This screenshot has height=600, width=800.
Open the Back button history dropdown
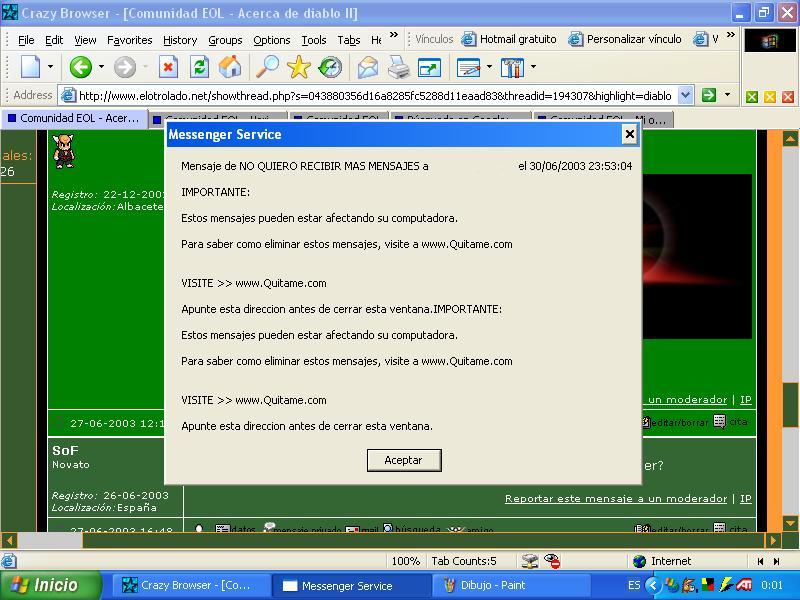pos(101,67)
